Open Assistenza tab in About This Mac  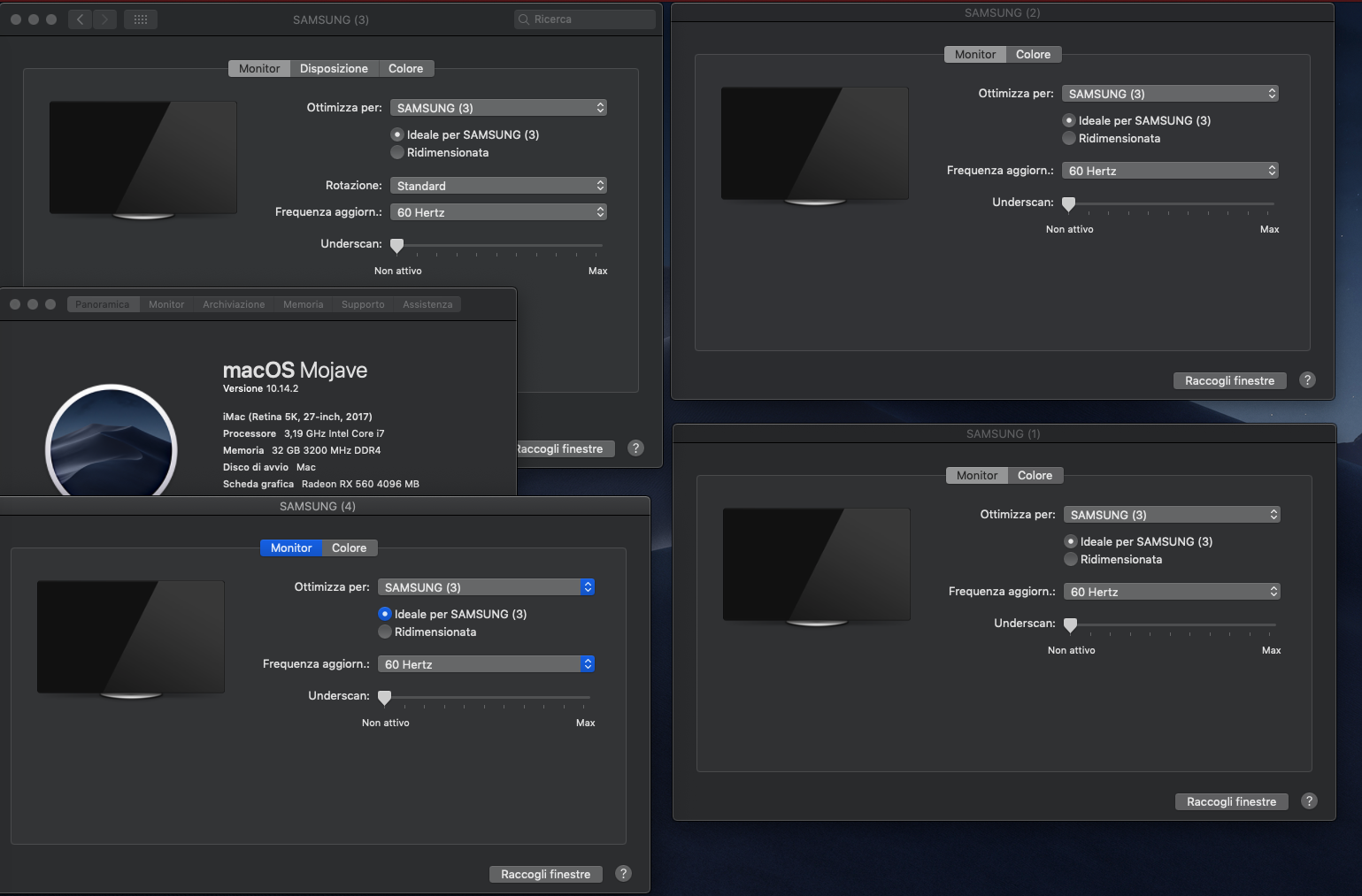pos(427,304)
